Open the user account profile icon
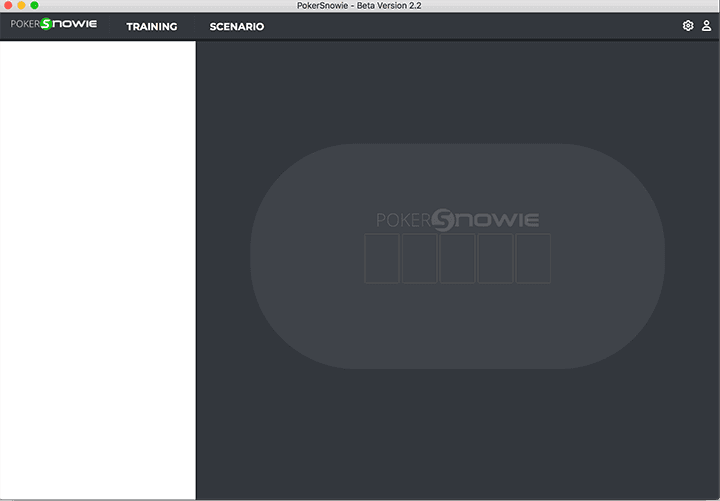Screen dimensions: 720x501 pos(706,26)
